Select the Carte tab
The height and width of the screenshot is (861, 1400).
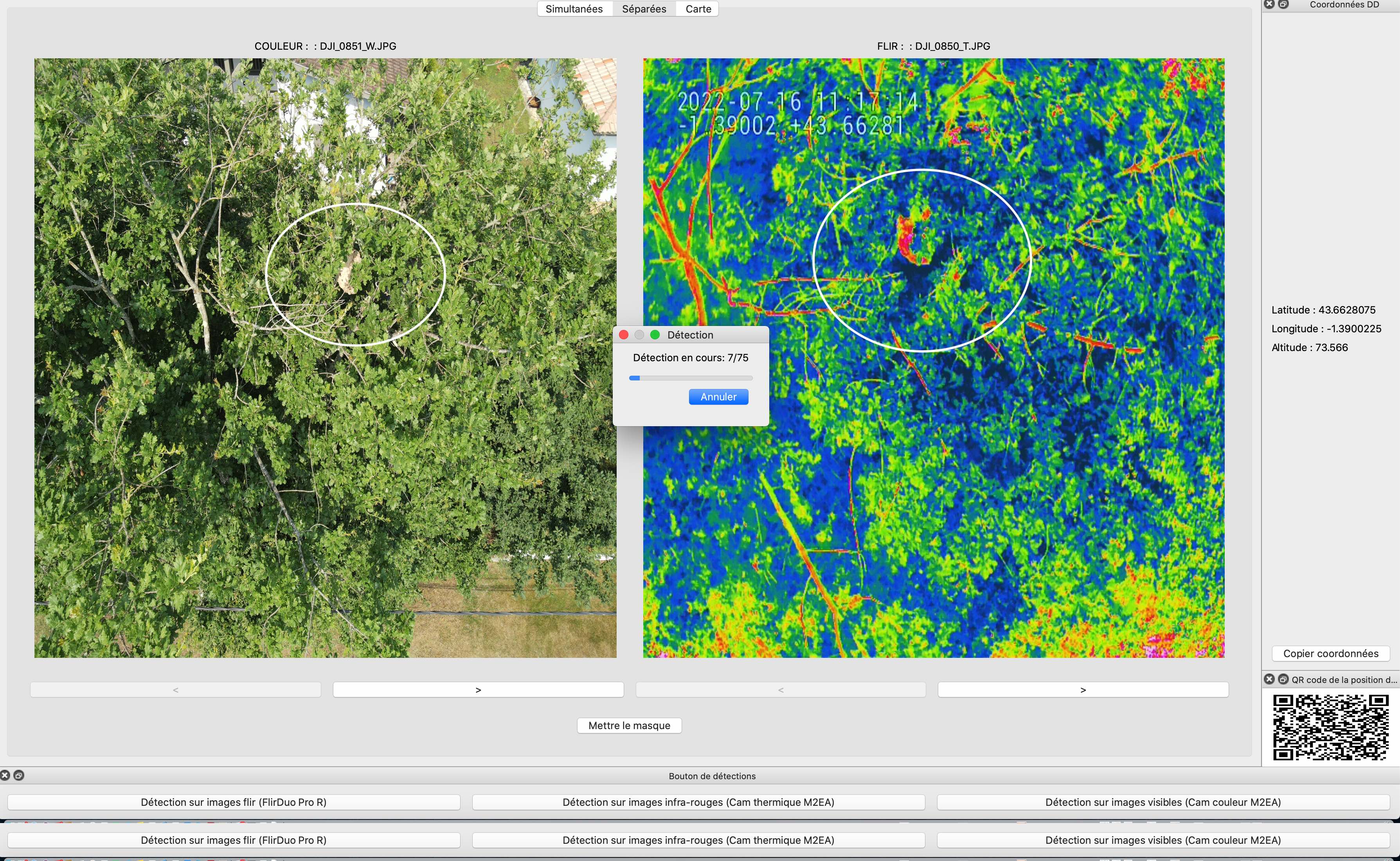pyautogui.click(x=698, y=9)
